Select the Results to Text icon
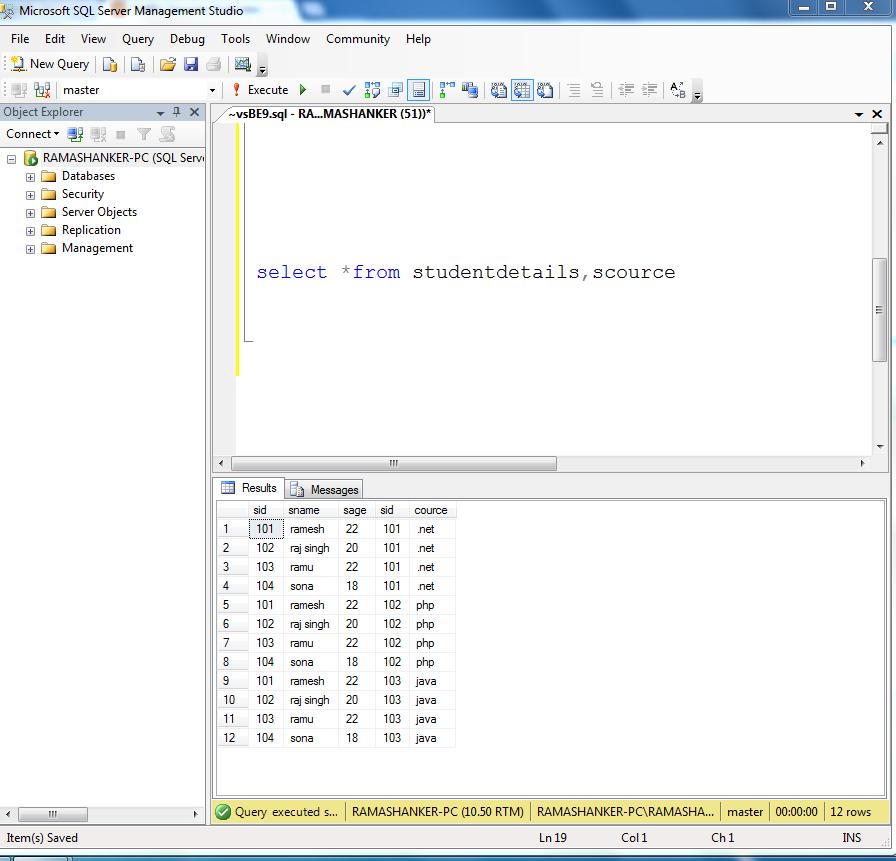 point(498,90)
